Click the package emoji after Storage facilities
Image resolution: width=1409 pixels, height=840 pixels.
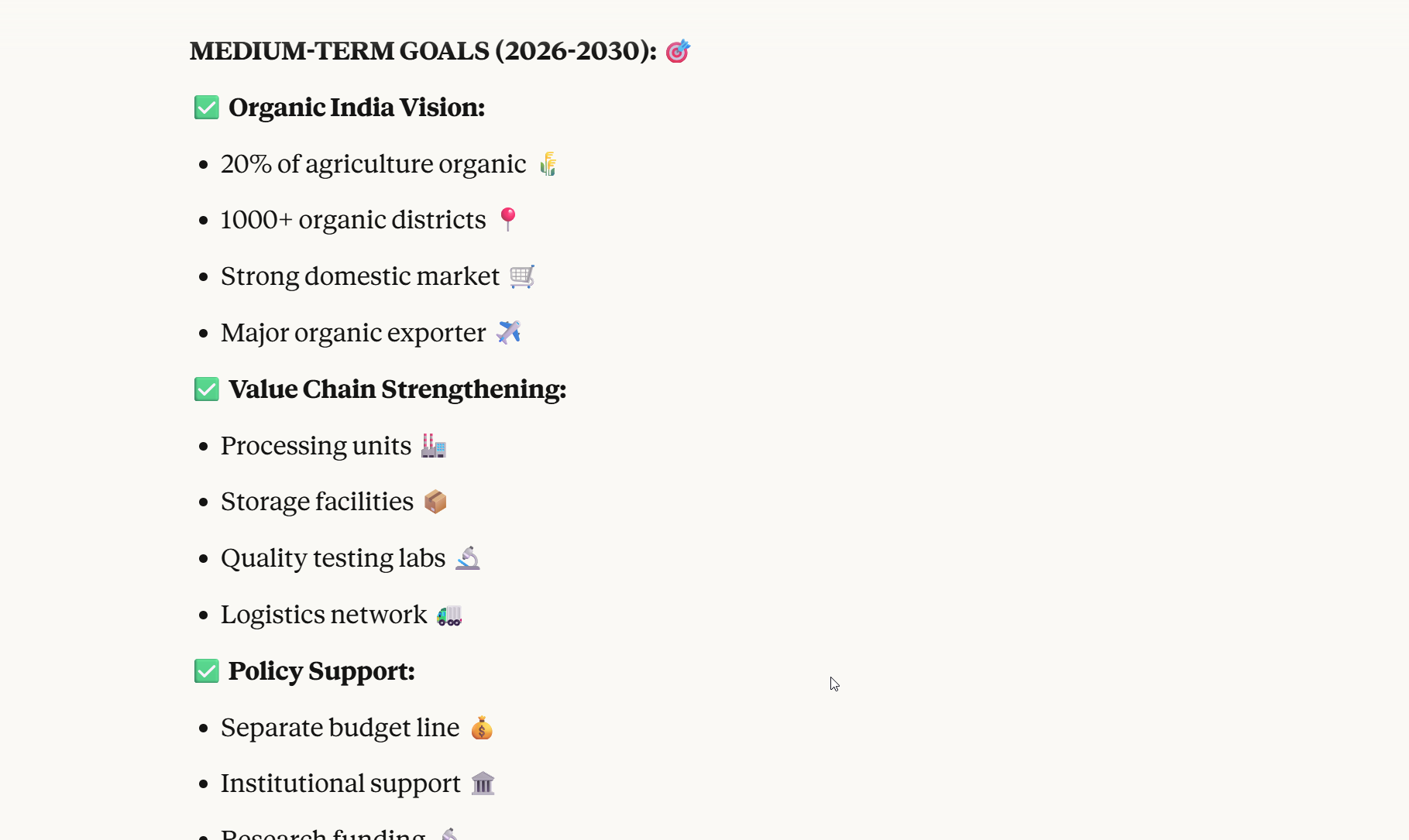pyautogui.click(x=435, y=502)
